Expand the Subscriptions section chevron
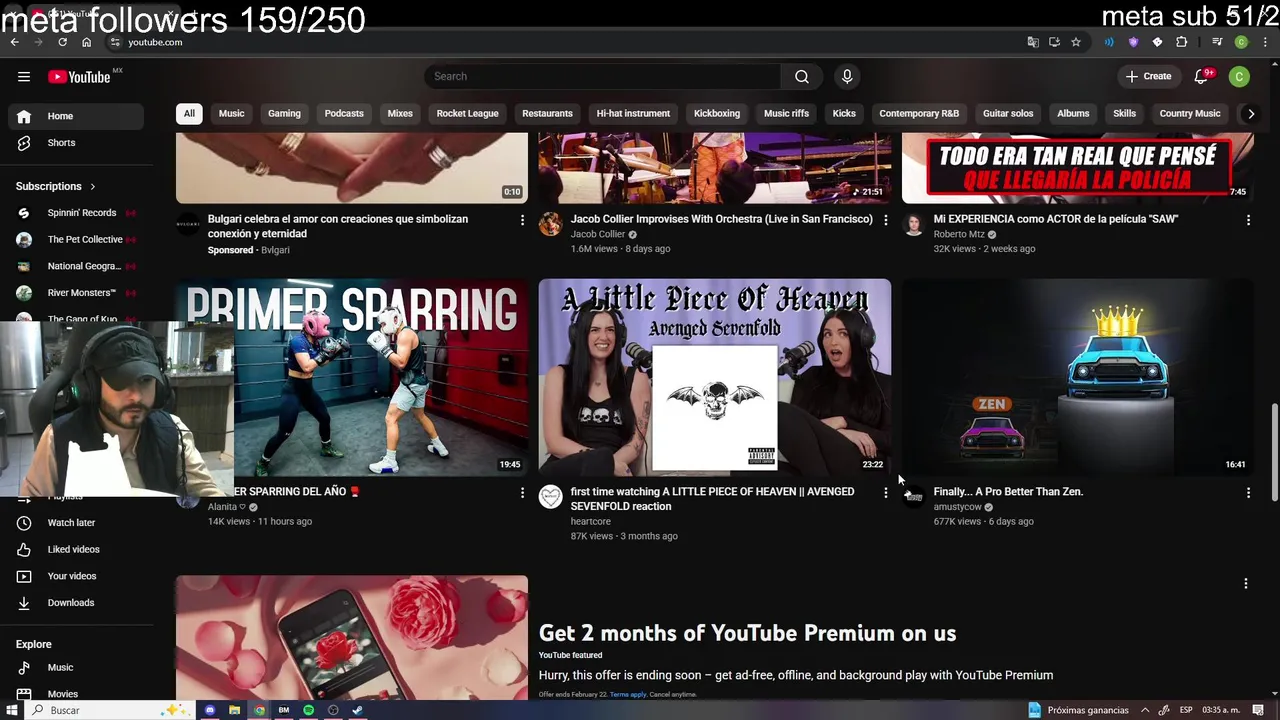Screen dimensions: 1280x720 [93, 187]
